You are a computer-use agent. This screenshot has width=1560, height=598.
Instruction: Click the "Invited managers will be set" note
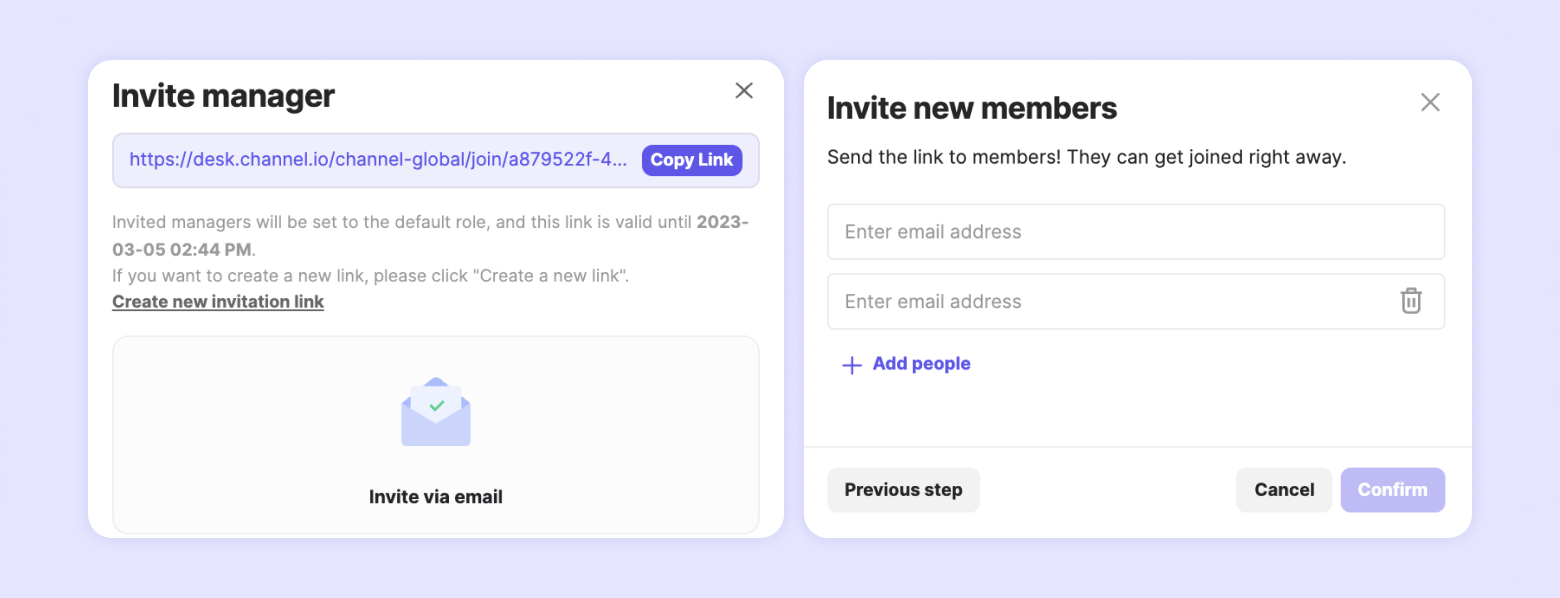tap(300, 222)
